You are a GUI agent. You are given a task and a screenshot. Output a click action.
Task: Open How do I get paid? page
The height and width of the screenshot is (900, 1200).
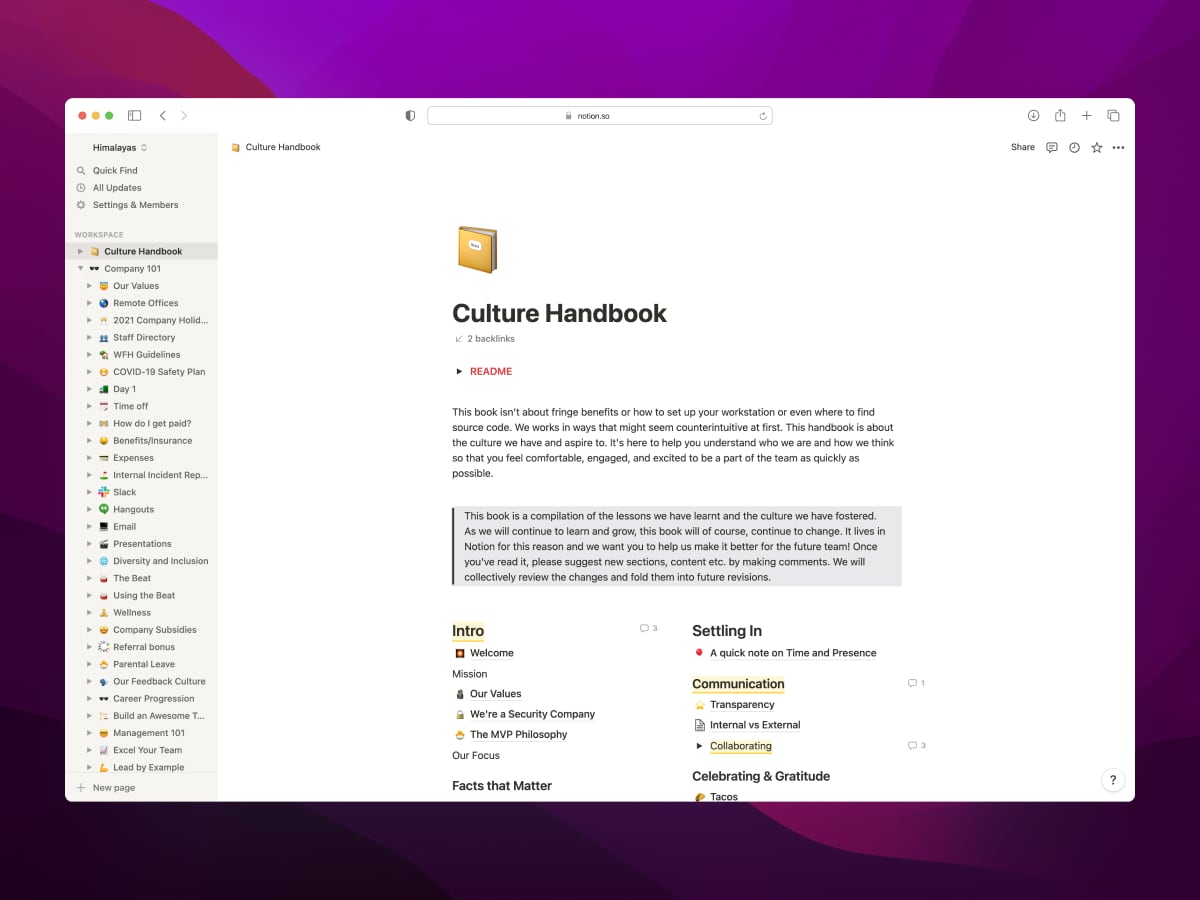pyautogui.click(x=152, y=423)
